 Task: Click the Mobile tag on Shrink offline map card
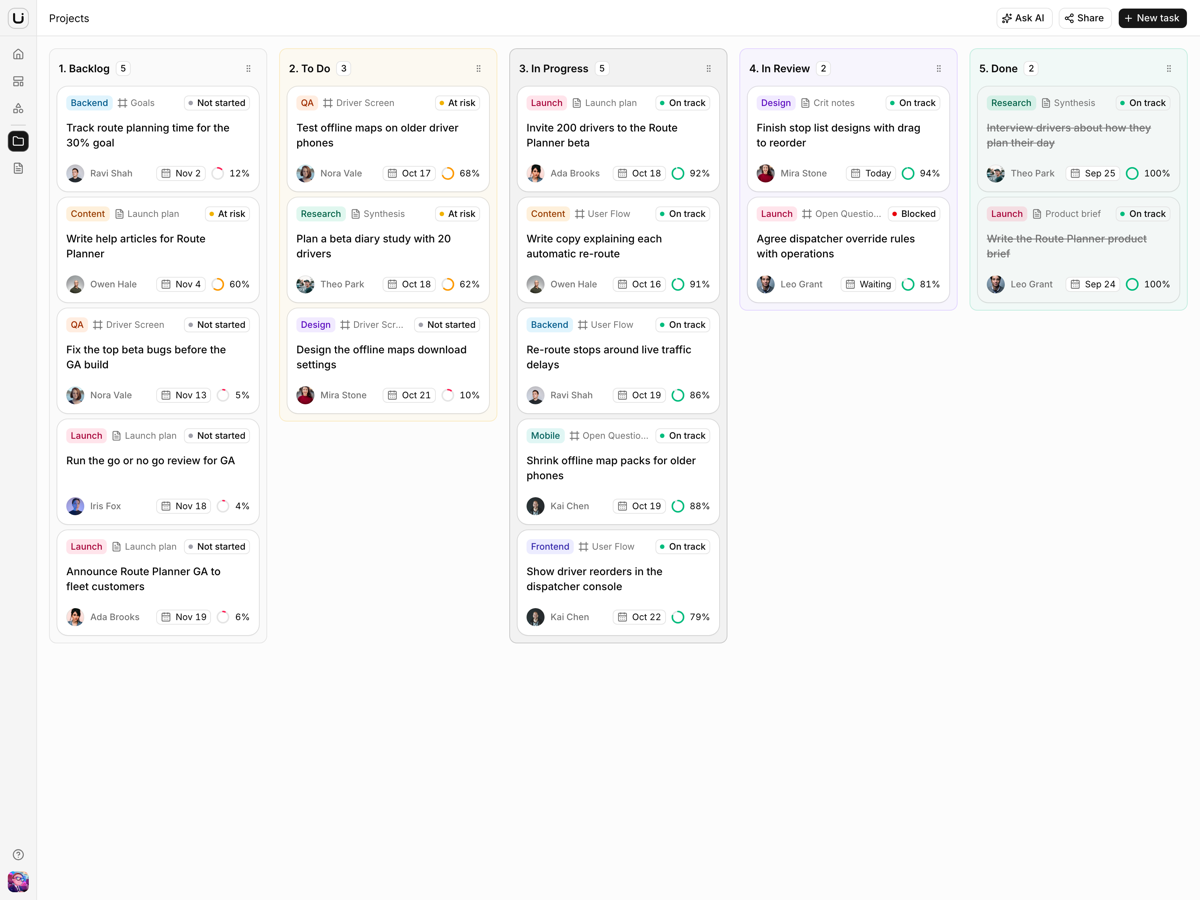tap(545, 436)
